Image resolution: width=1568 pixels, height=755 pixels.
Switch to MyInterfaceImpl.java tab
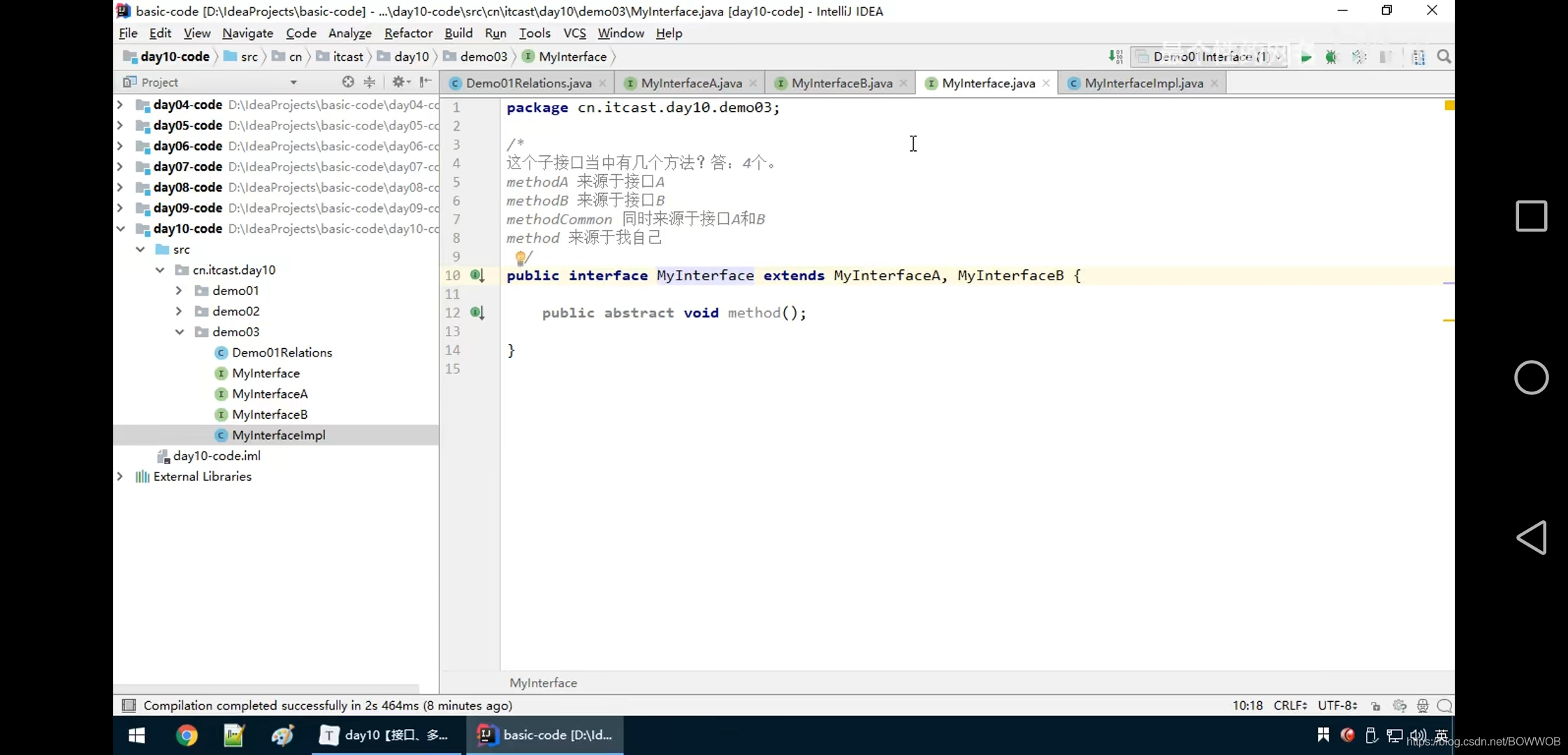tap(1143, 83)
